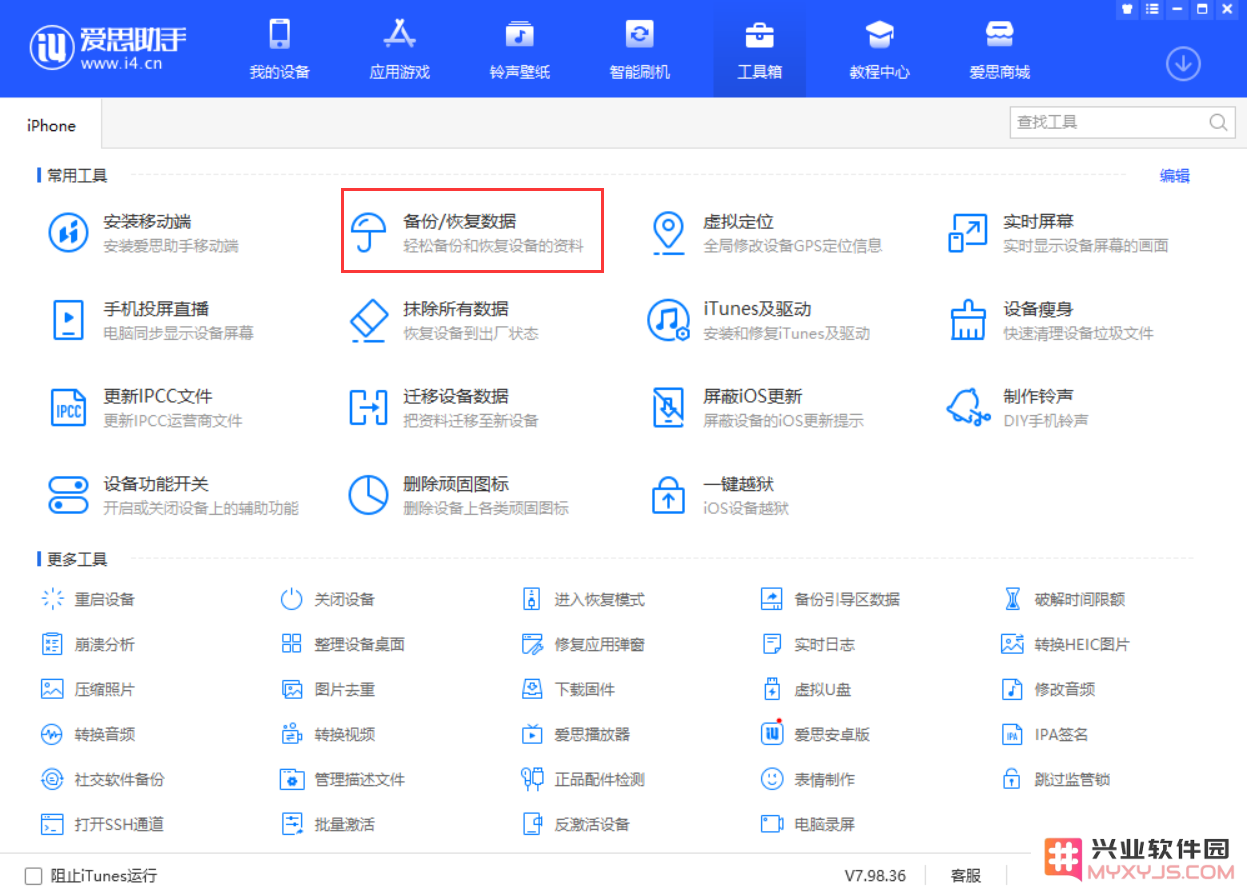
Task: Switch to 应用游戏 tab
Action: coord(400,49)
